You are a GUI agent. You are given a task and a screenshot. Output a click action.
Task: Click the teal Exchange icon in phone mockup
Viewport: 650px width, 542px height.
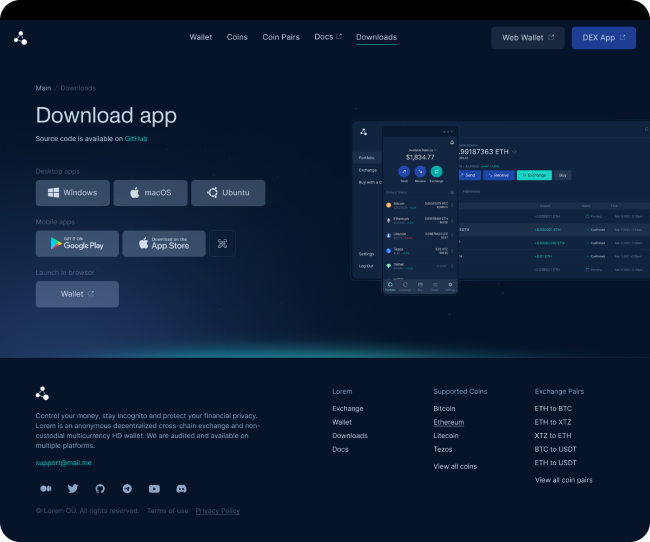click(x=436, y=171)
